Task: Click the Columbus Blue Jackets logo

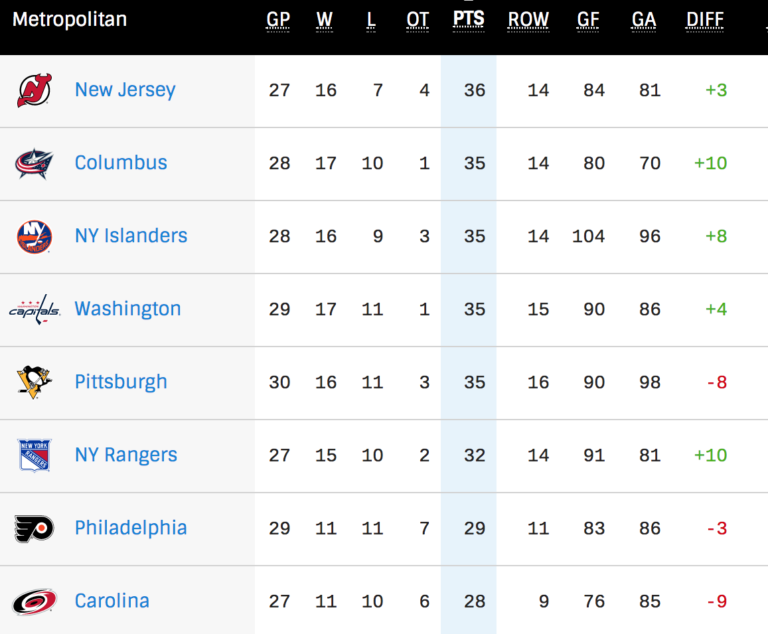Action: click(x=35, y=163)
